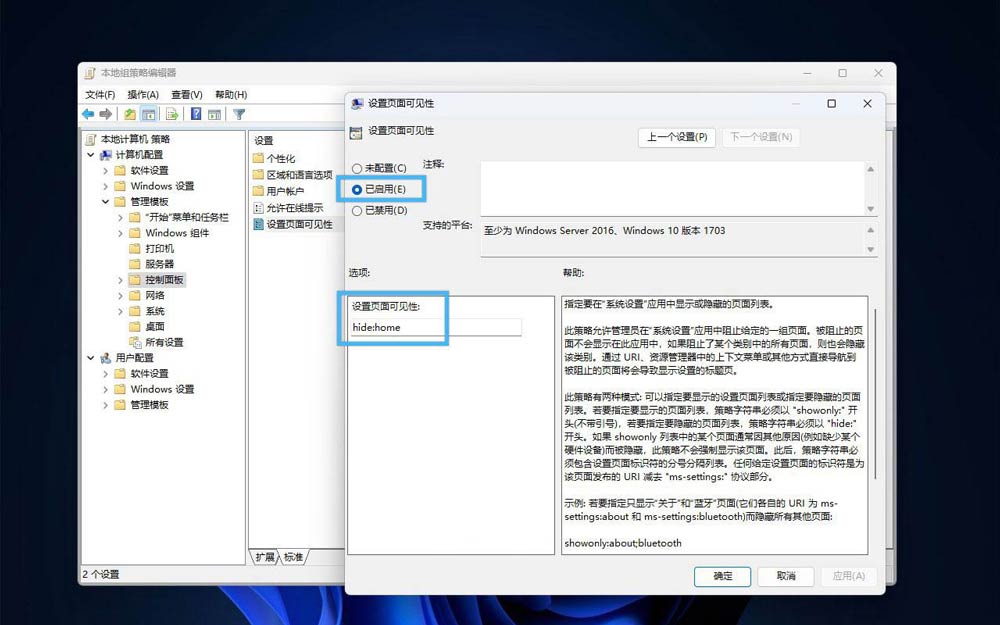This screenshot has width=1000, height=625.
Task: Click the blue Back arrow in toolbar
Action: click(89, 114)
